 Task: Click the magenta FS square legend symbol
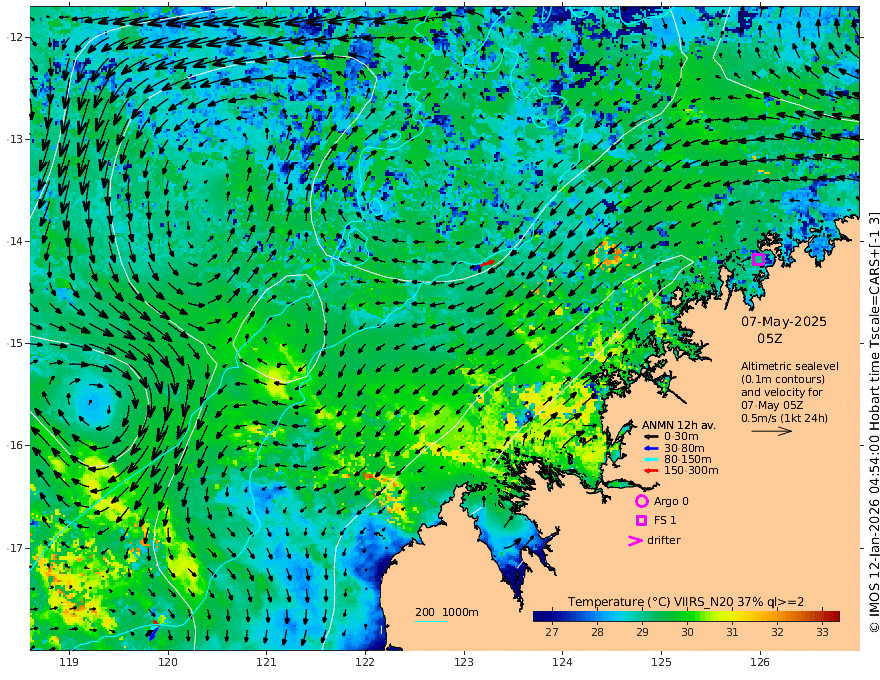point(641,520)
